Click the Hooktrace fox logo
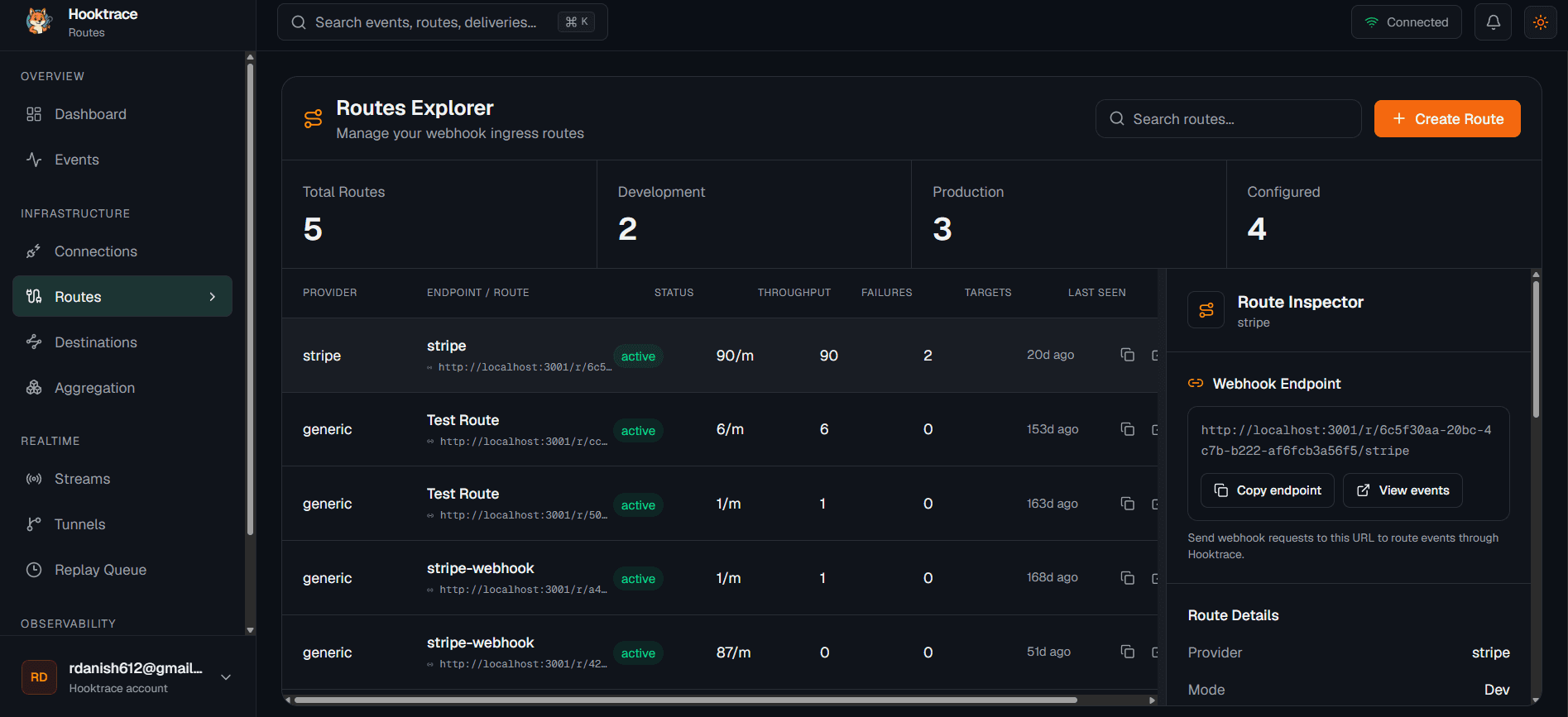 tap(39, 22)
